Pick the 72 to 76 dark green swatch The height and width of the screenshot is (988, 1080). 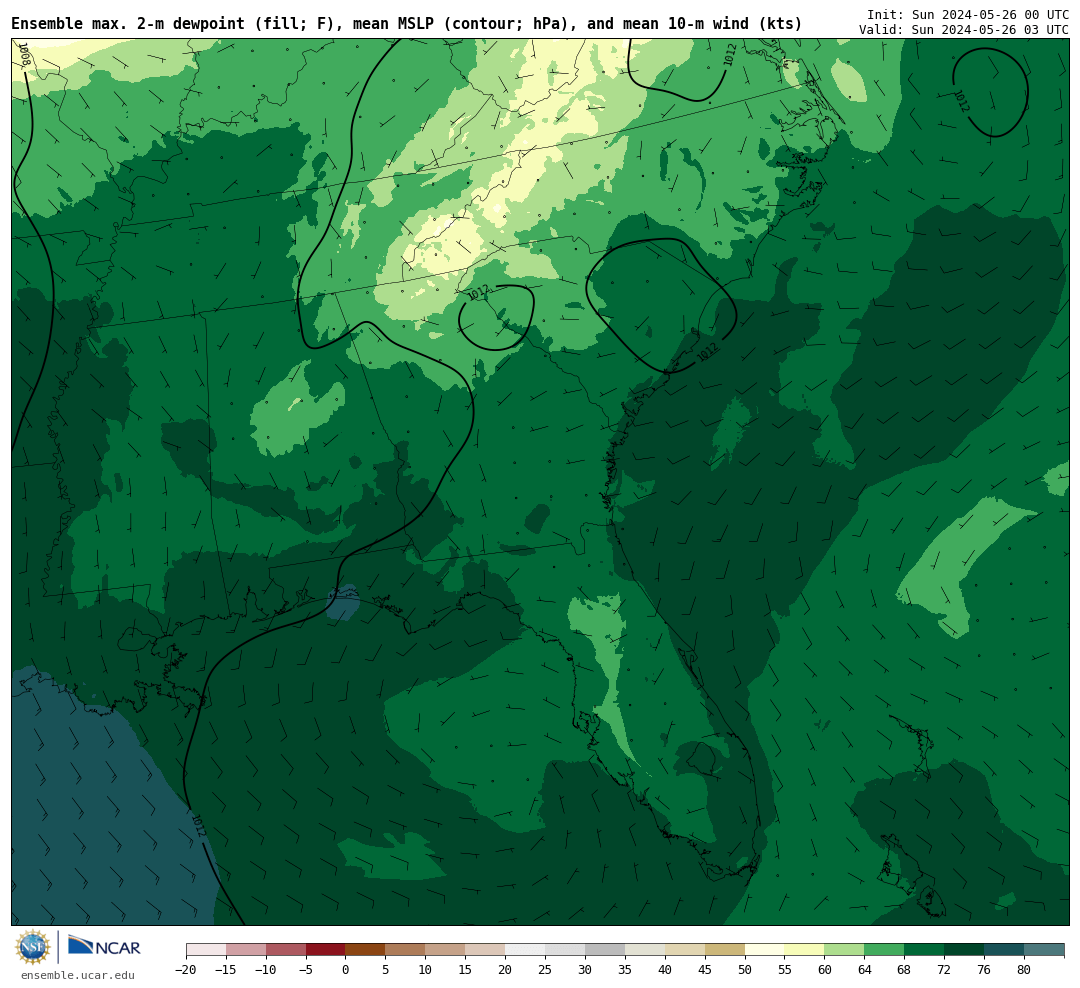coord(964,950)
